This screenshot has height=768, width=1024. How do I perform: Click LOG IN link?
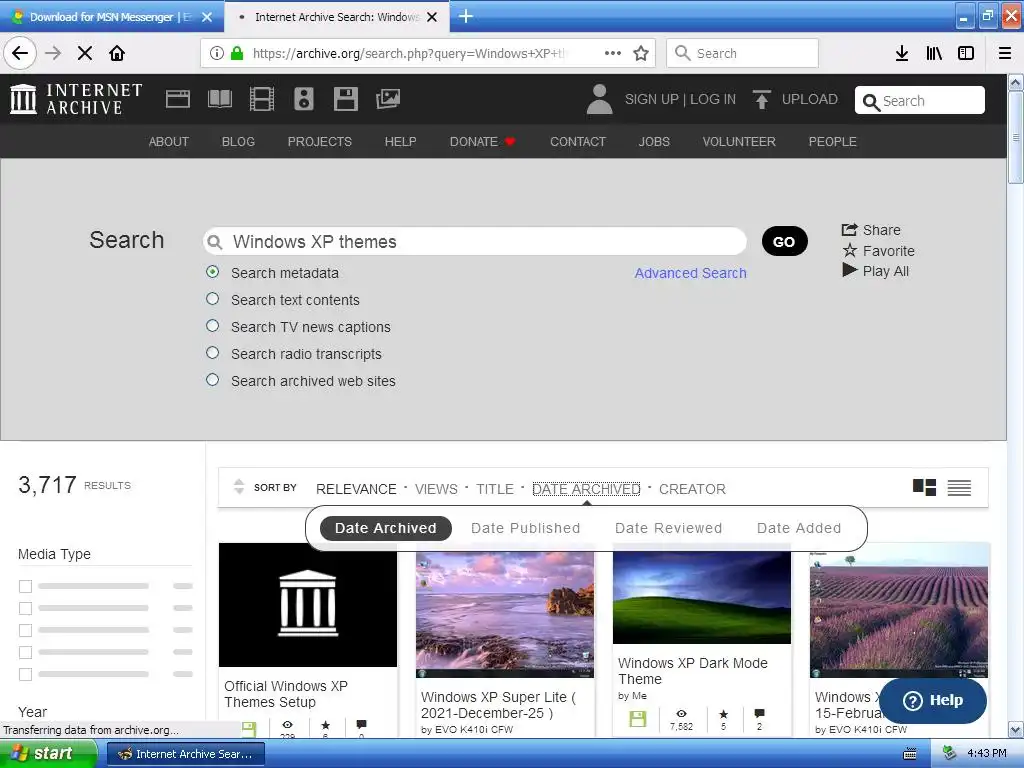[x=712, y=99]
